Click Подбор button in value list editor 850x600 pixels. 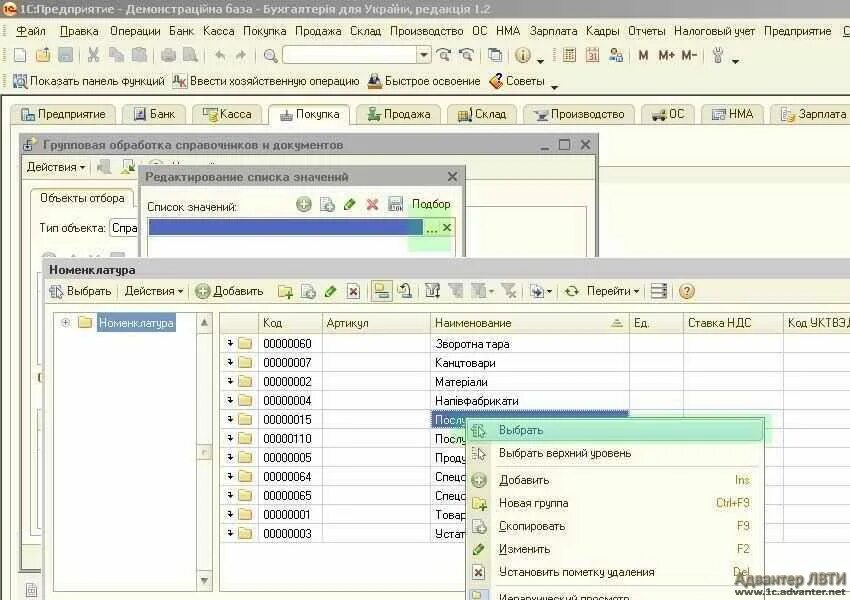point(431,204)
